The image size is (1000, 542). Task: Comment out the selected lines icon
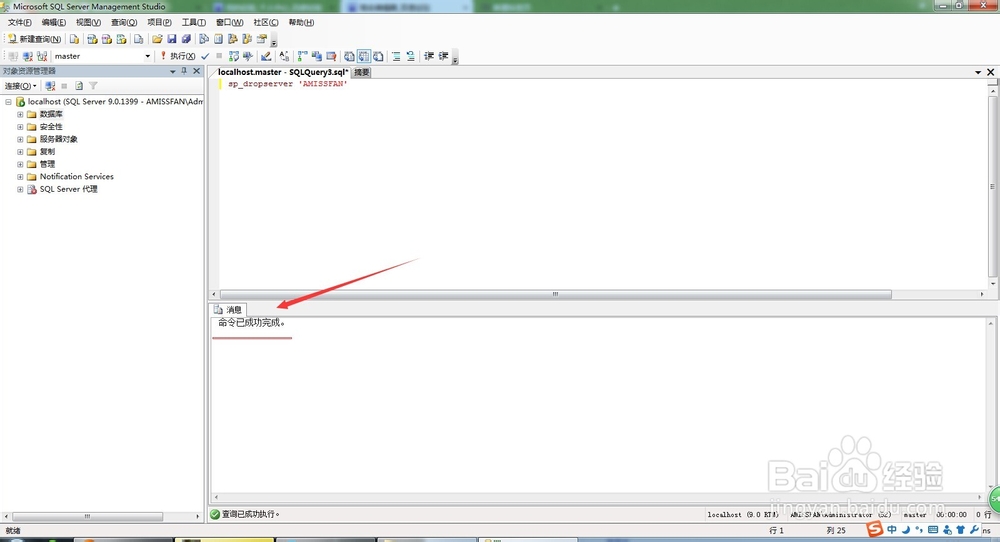click(x=396, y=56)
